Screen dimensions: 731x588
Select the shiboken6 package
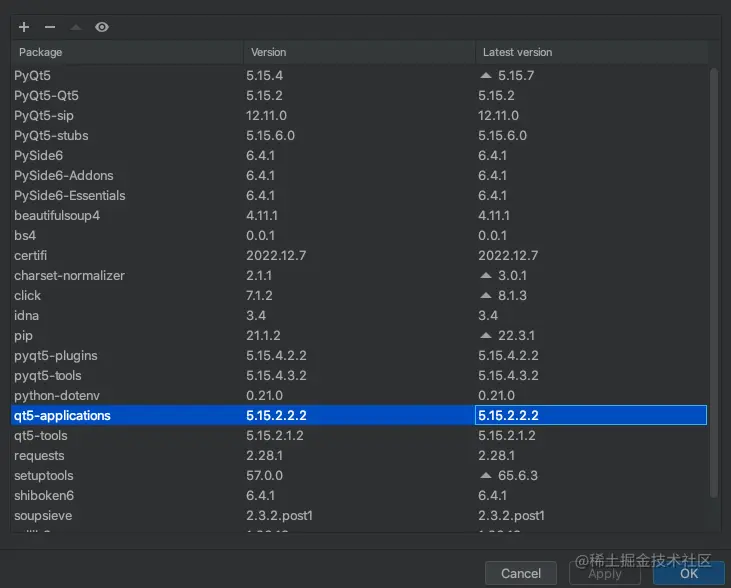(44, 496)
